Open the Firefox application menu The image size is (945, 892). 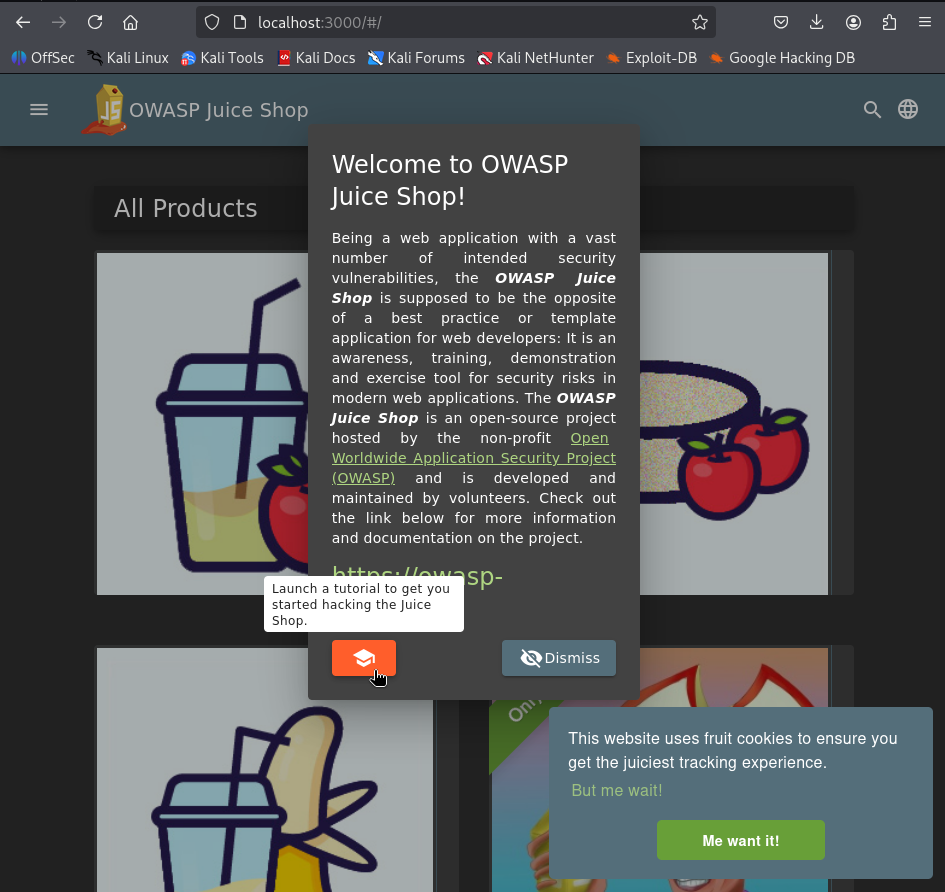click(925, 23)
